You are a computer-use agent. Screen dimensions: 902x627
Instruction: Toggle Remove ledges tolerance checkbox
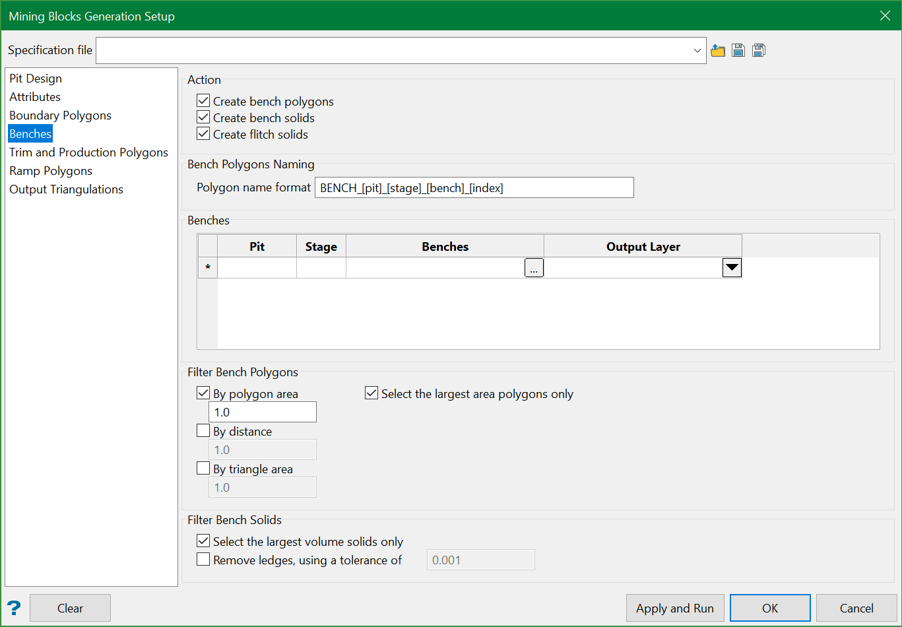point(204,560)
